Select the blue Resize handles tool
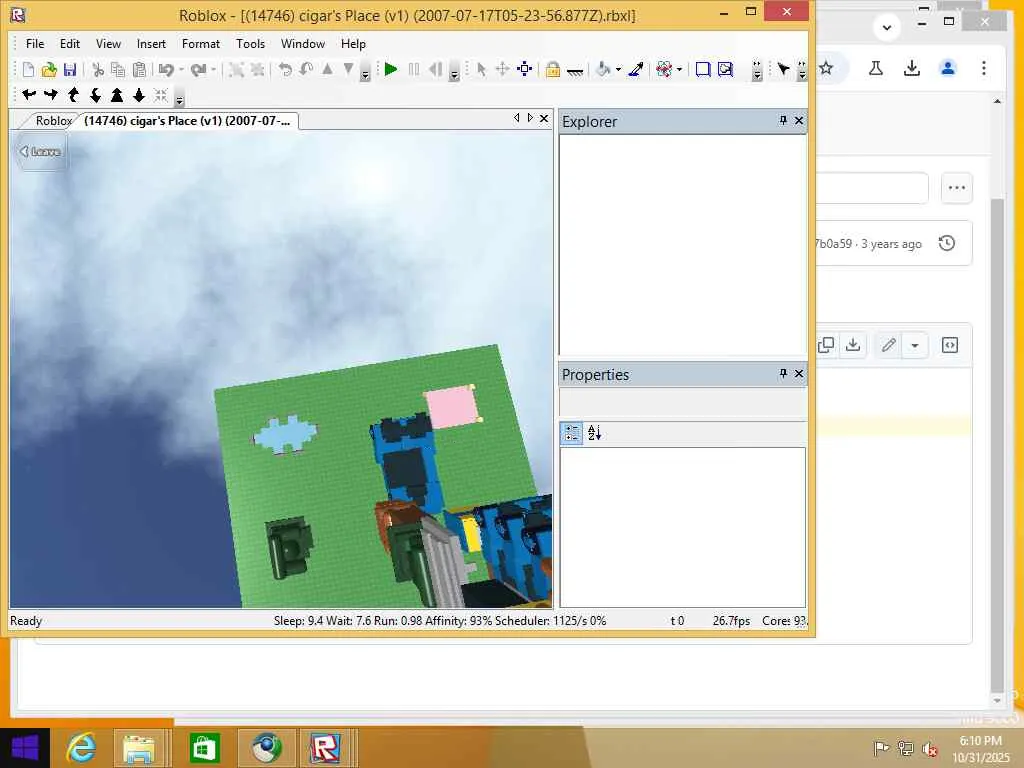Screen dimensions: 1024x768 pyautogui.click(x=524, y=69)
